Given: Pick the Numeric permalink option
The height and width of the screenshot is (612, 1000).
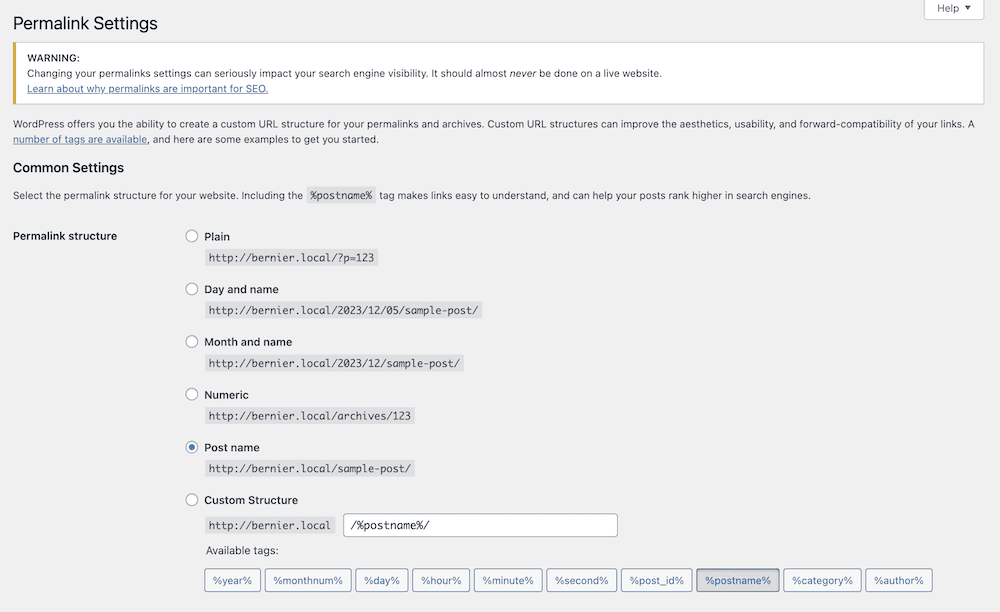Looking at the screenshot, I should tap(192, 395).
